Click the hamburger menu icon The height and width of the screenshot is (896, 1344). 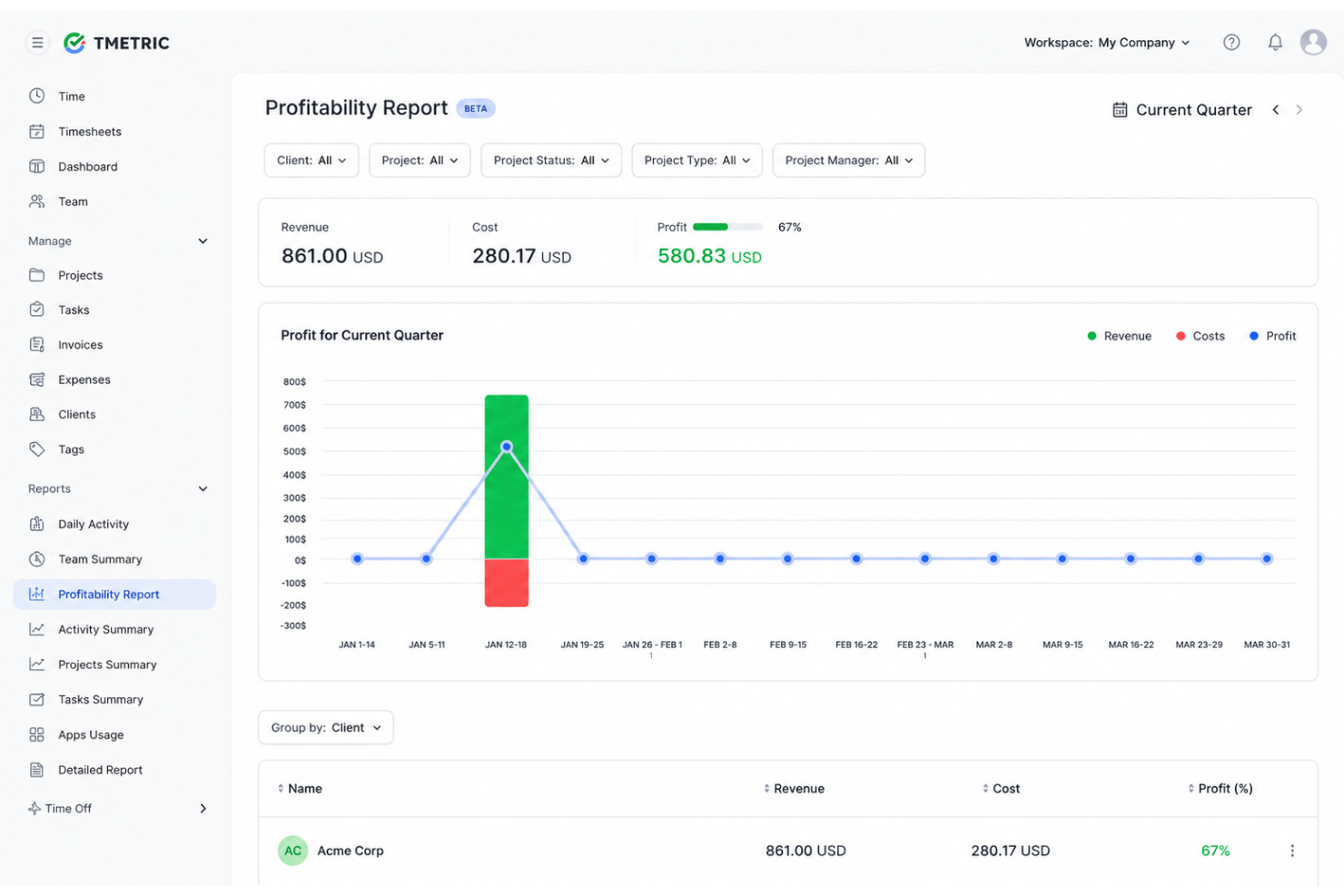(37, 43)
